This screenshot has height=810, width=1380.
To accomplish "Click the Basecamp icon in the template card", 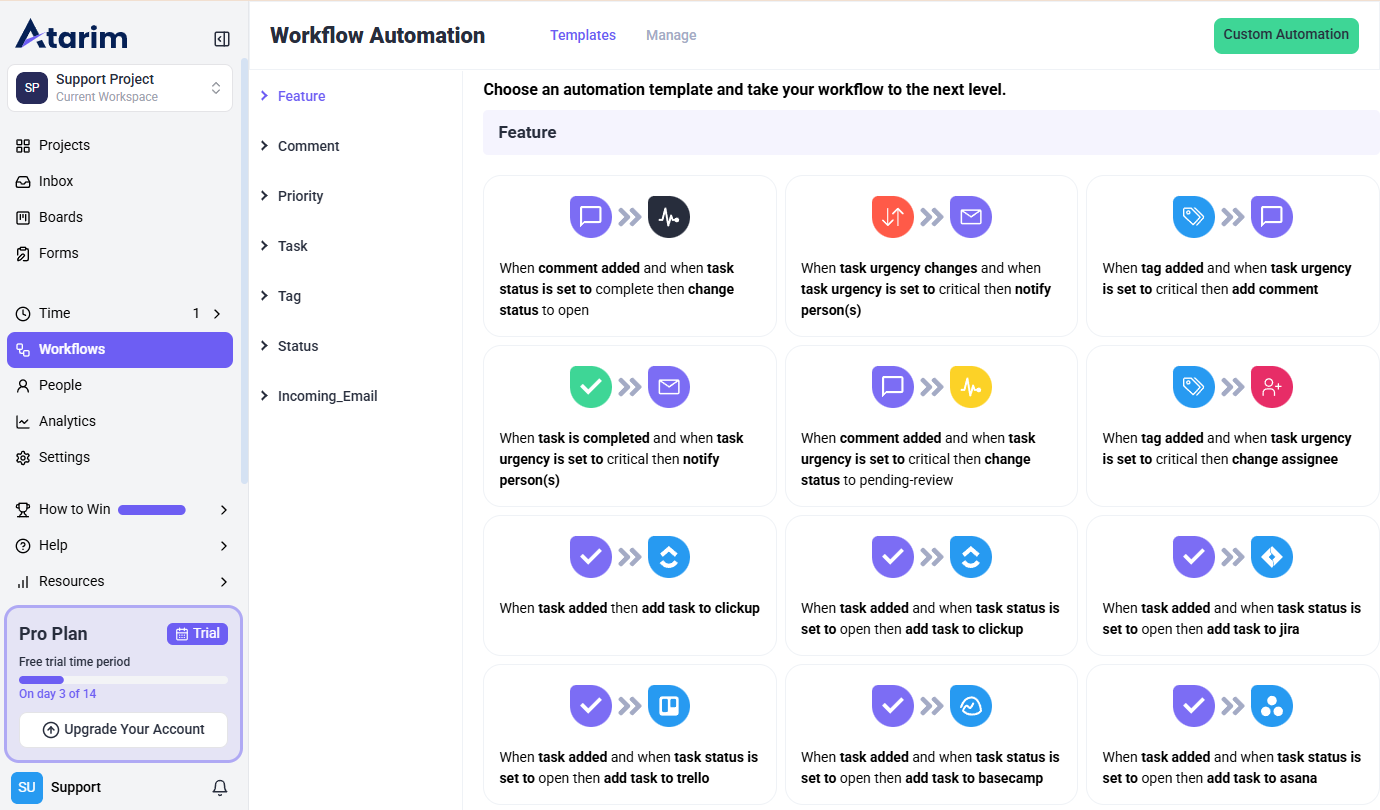I will pyautogui.click(x=970, y=706).
